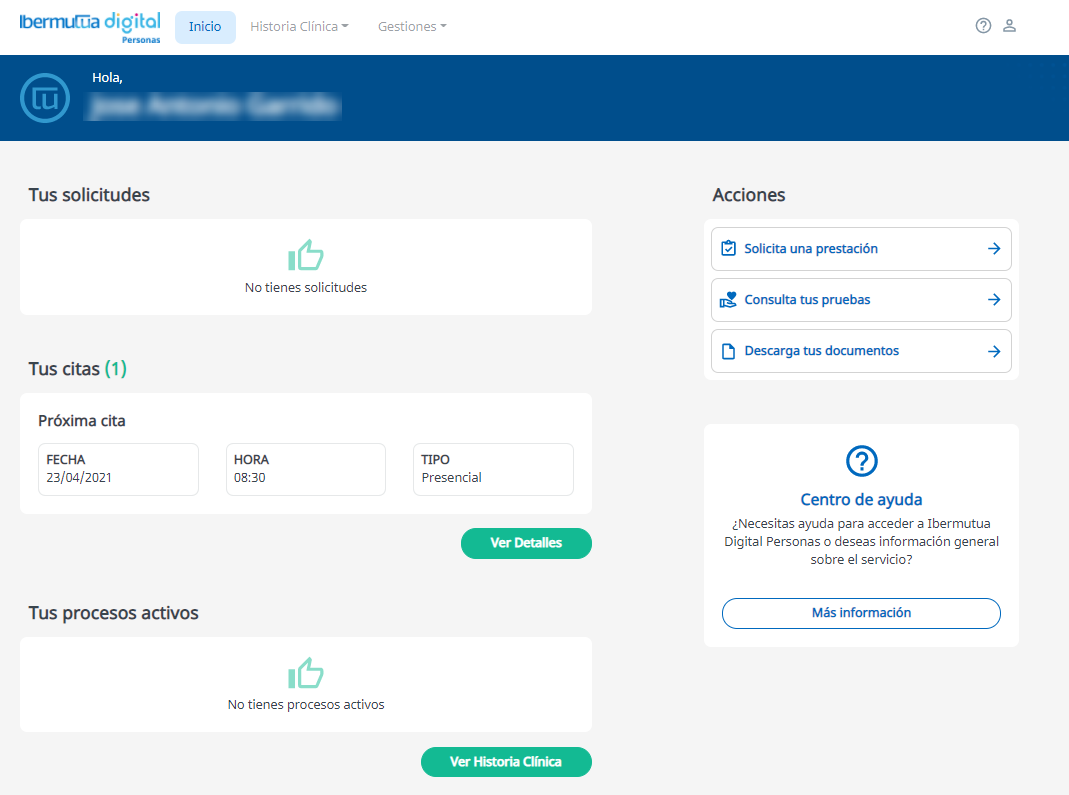The width and height of the screenshot is (1069, 795).
Task: Click the Ibermutua digital logo
Action: tap(90, 27)
